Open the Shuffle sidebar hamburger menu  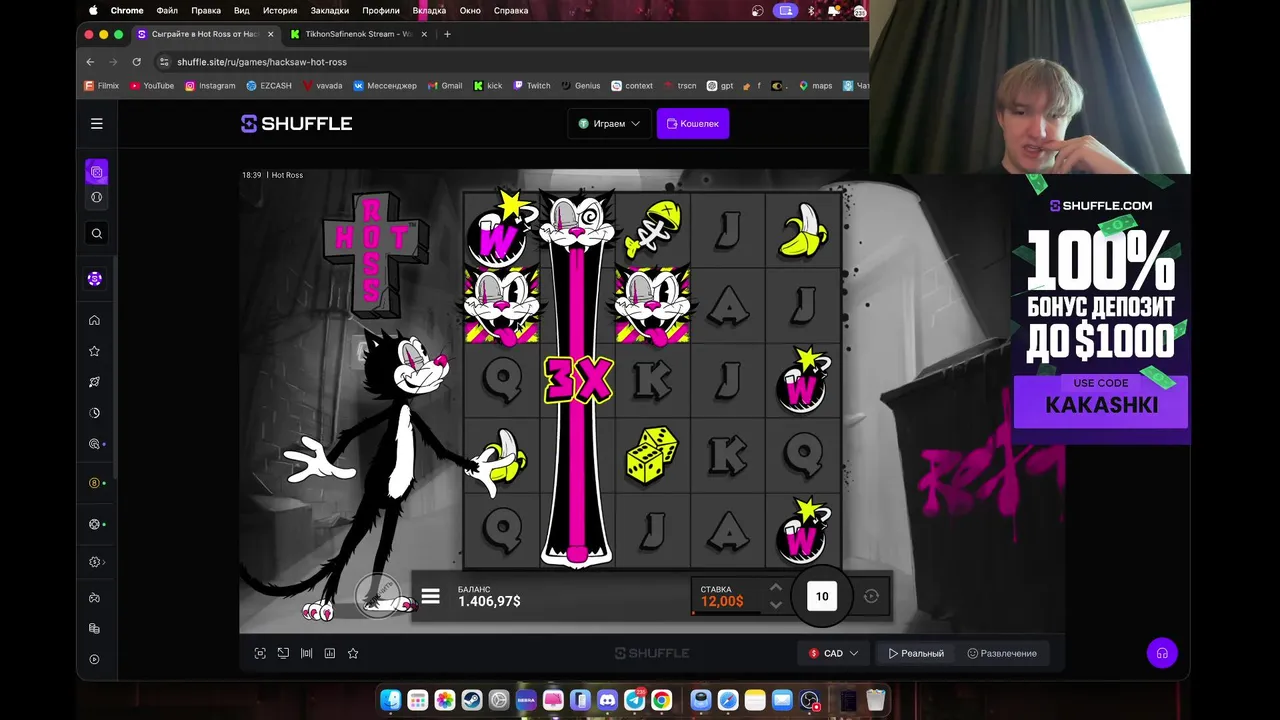(x=97, y=124)
